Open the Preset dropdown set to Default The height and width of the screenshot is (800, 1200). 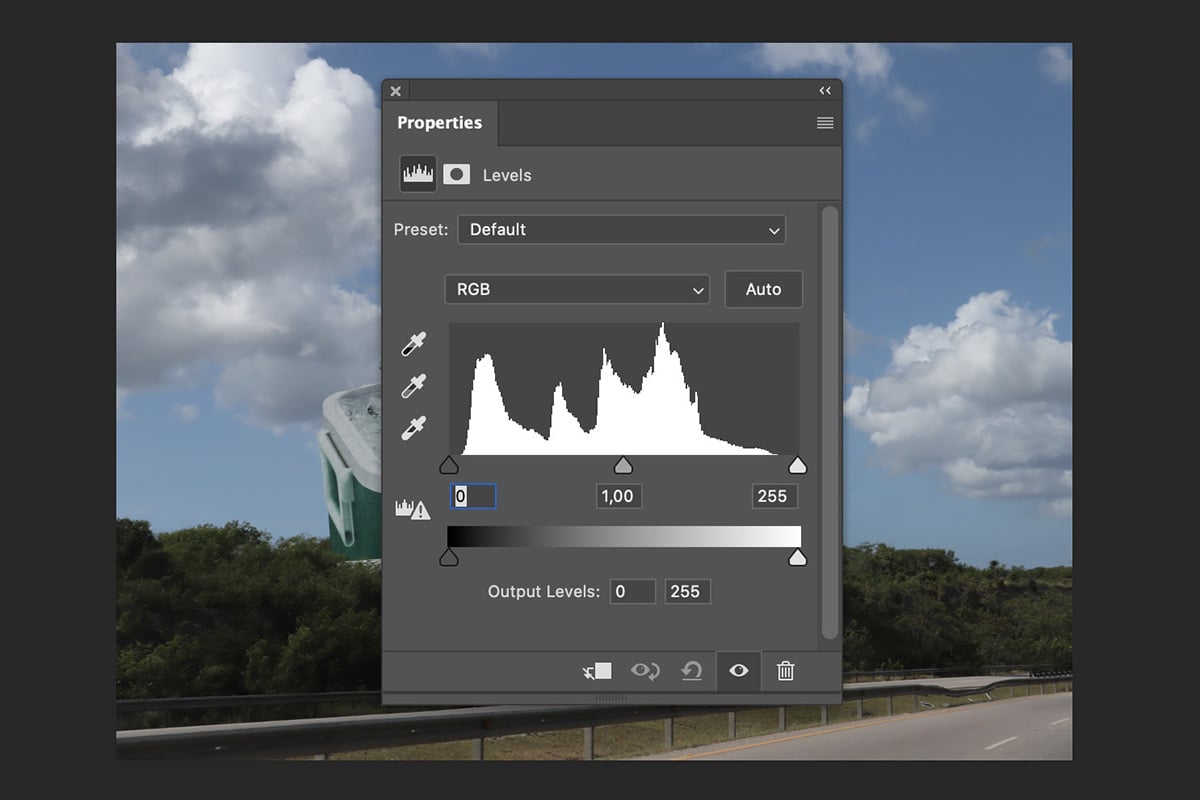click(x=621, y=229)
